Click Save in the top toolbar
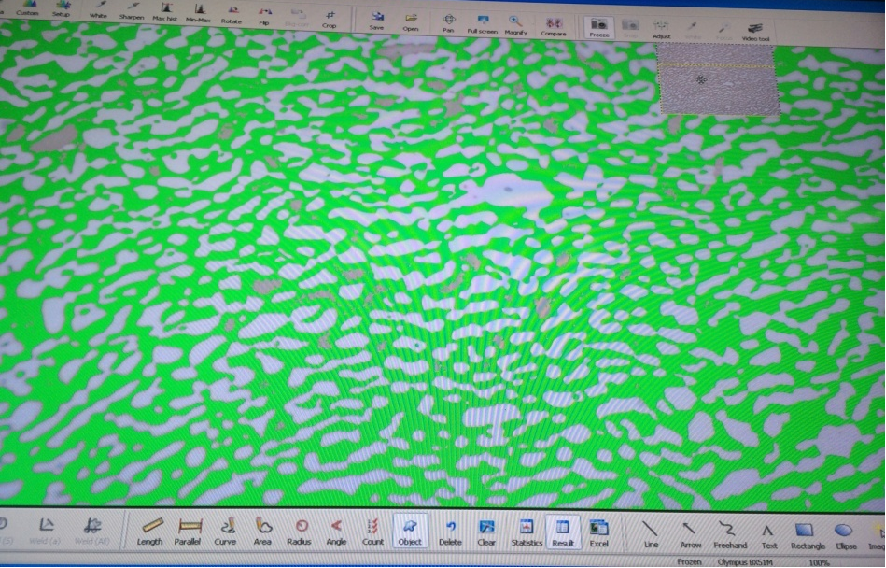Image resolution: width=886 pixels, height=568 pixels. point(377,21)
